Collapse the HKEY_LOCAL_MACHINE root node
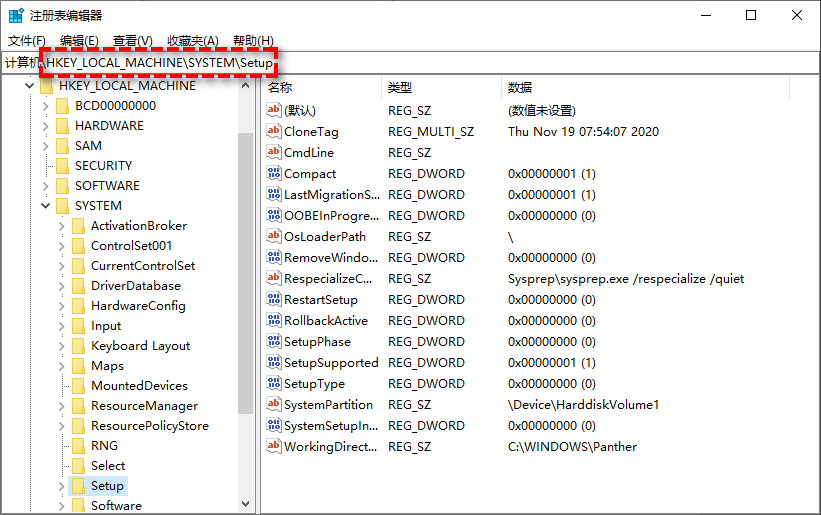Screen dimensions: 821x515 pyautogui.click(x=29, y=86)
